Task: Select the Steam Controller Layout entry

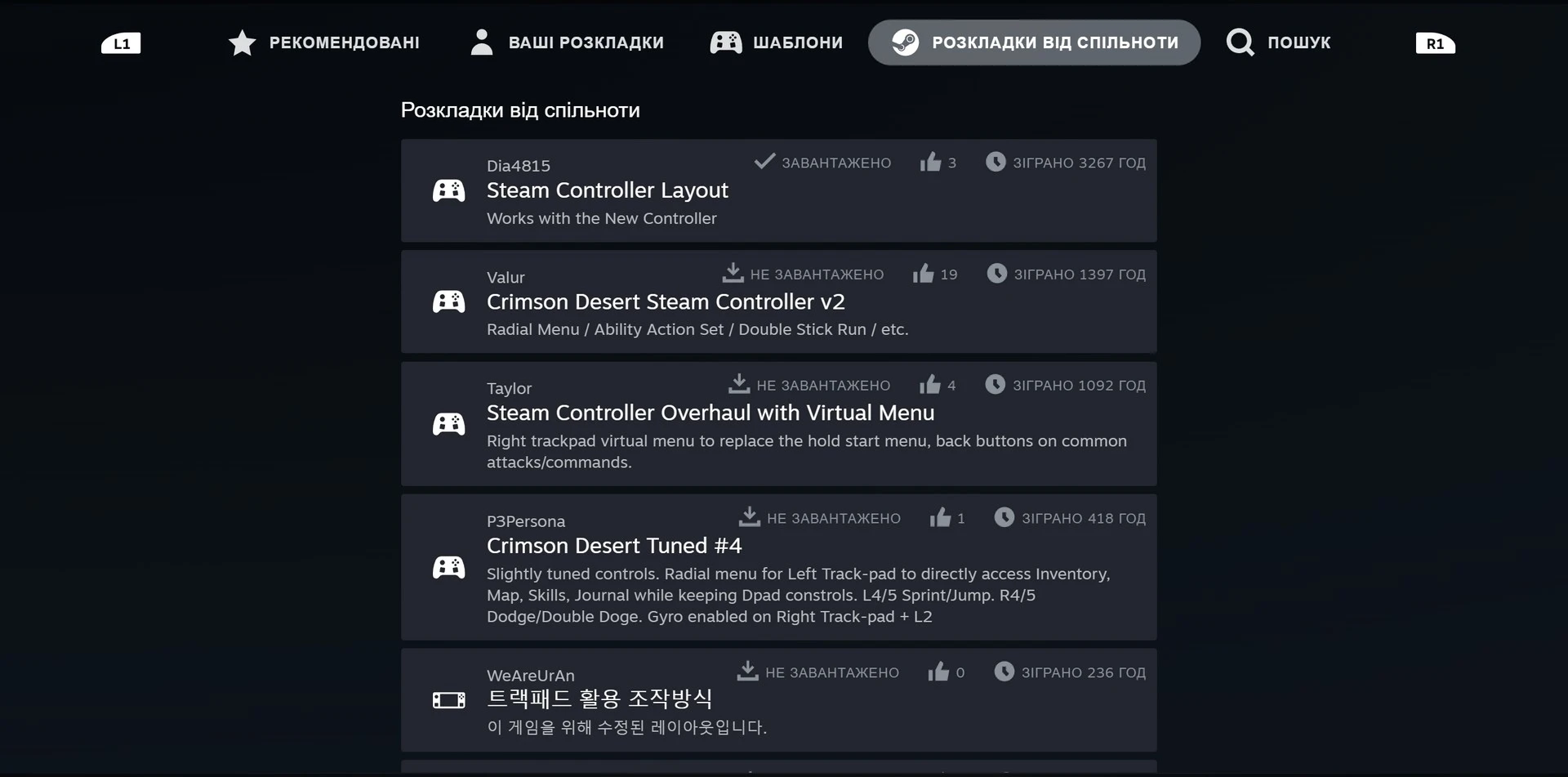Action: (x=778, y=190)
